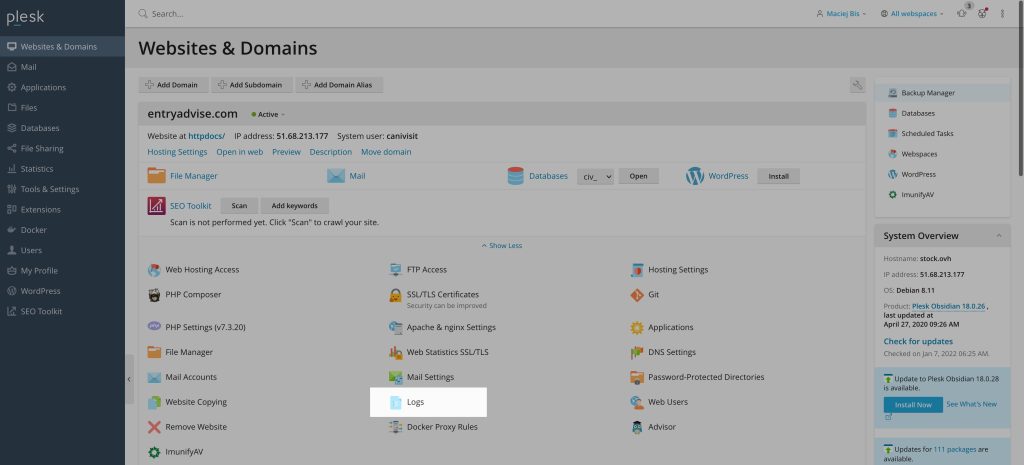Click the Web Statistics SSL/TLS icon
This screenshot has width=1024, height=465.
pyautogui.click(x=395, y=353)
